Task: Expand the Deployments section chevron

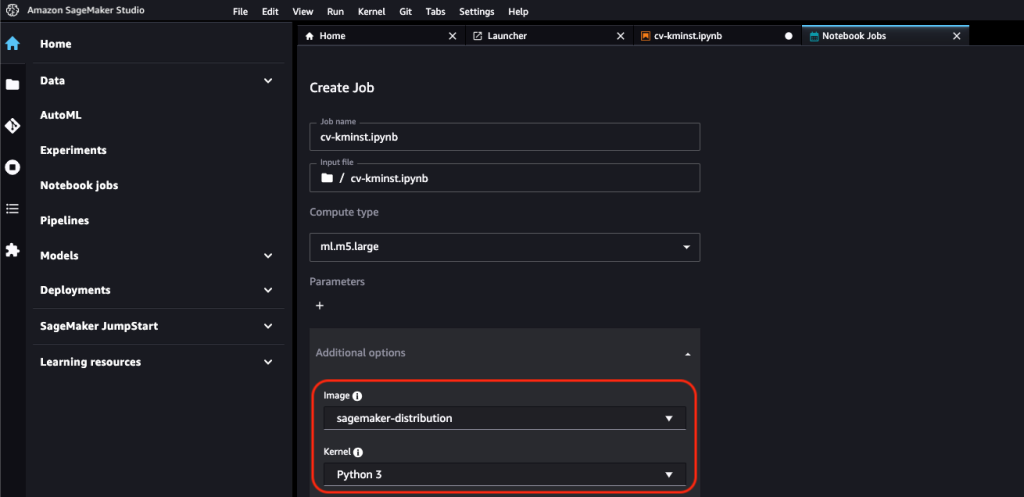Action: (x=268, y=290)
